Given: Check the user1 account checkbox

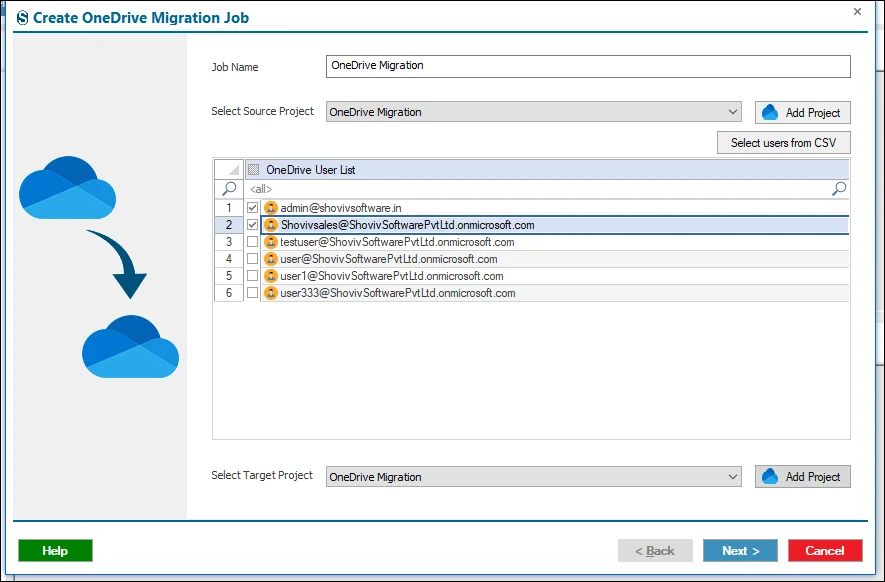Looking at the screenshot, I should (252, 275).
